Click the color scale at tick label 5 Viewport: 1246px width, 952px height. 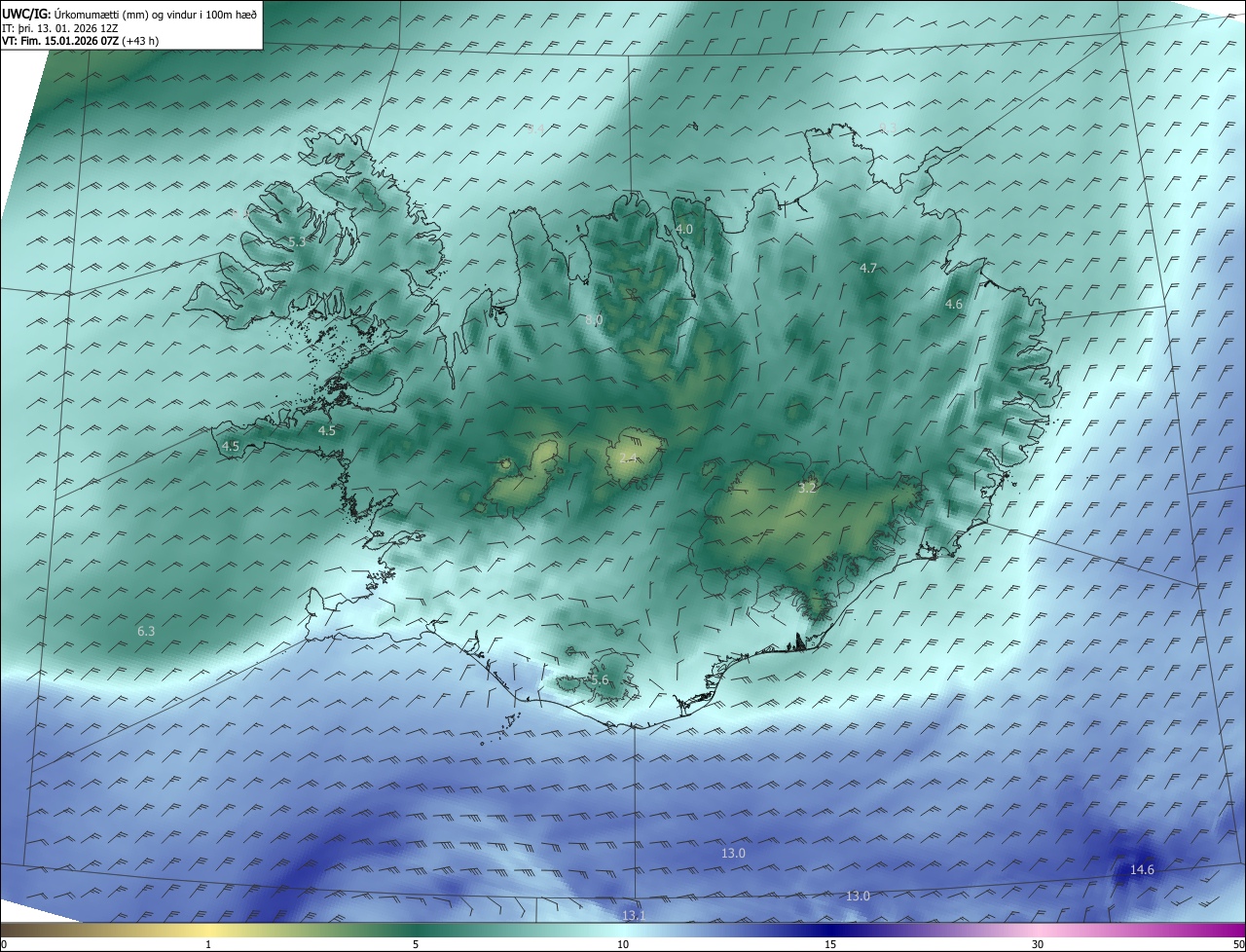click(416, 944)
